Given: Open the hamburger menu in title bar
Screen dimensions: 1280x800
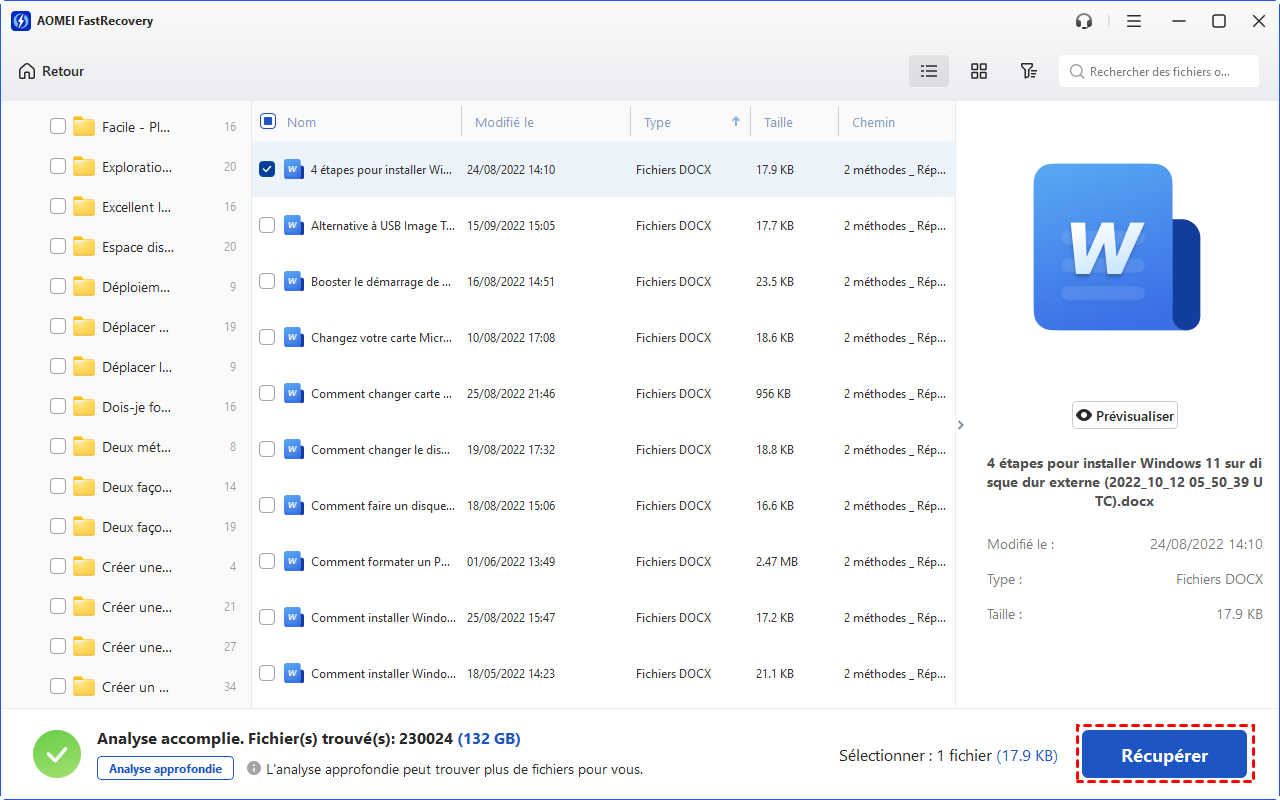Looking at the screenshot, I should click(x=1134, y=21).
